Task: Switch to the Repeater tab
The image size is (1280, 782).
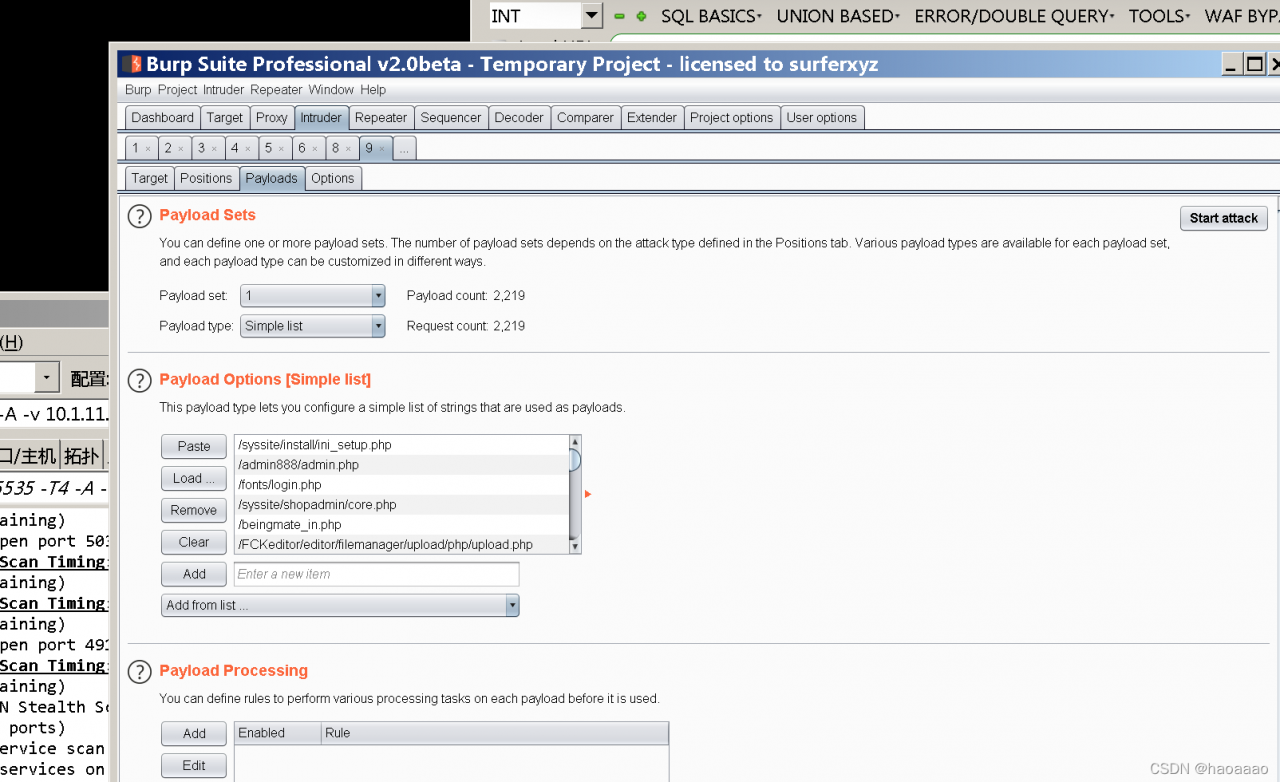Action: pyautogui.click(x=381, y=117)
